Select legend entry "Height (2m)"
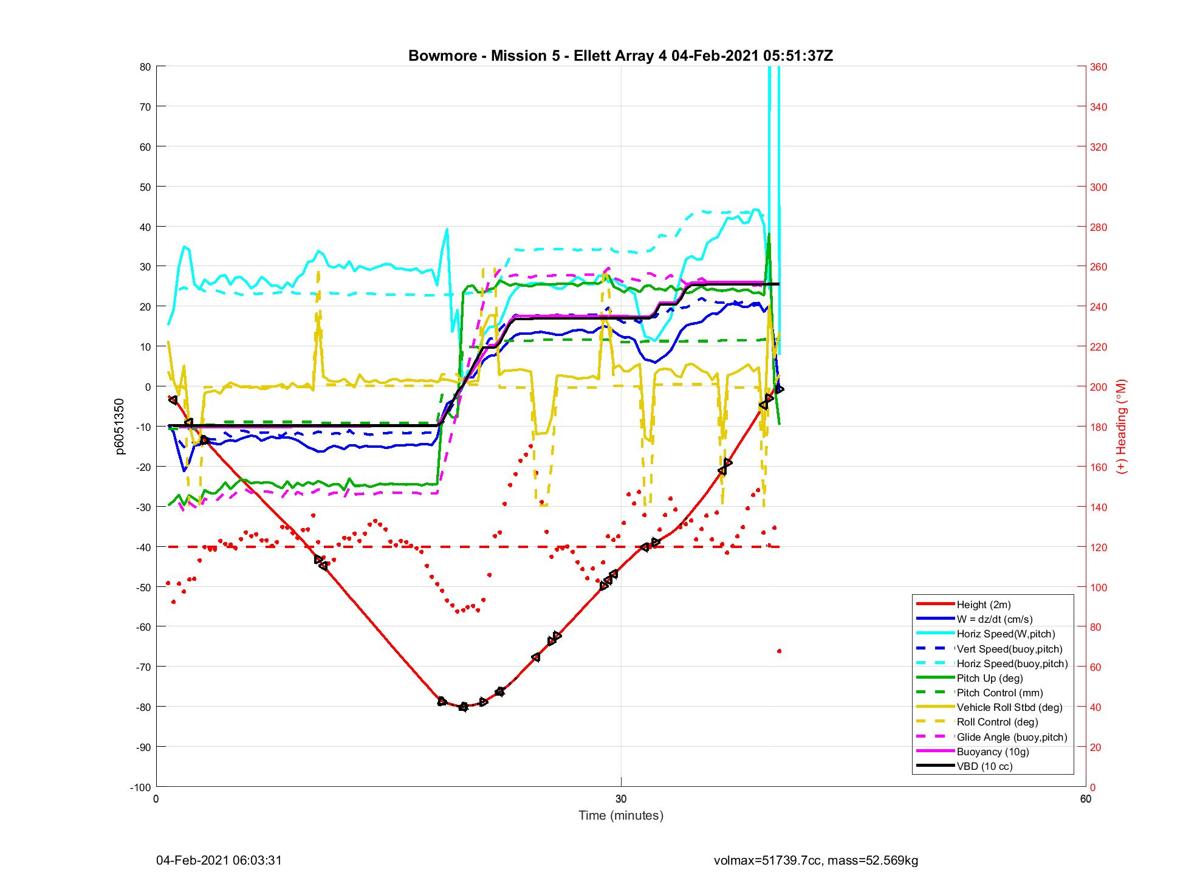The width and height of the screenshot is (1200, 885). pos(985,605)
